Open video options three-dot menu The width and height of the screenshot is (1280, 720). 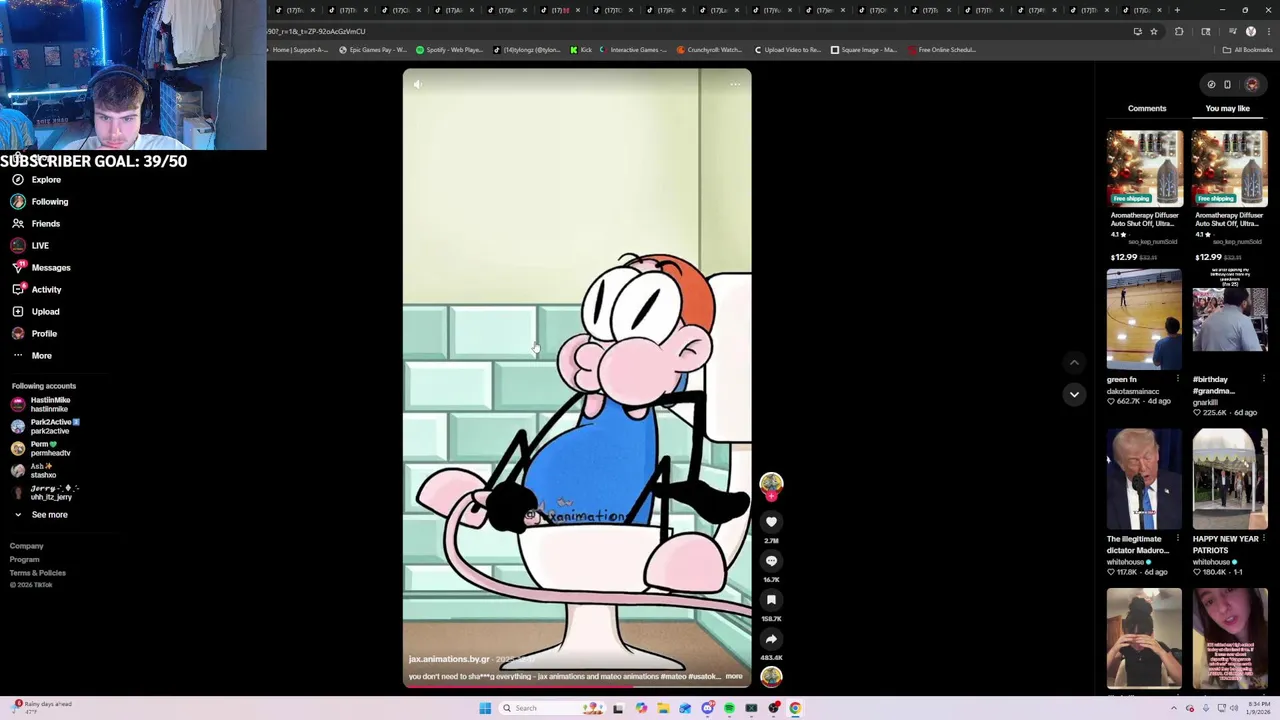(735, 84)
